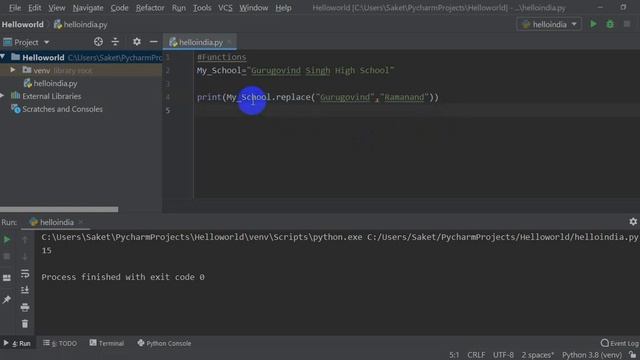Print the Run console output

pos(25,307)
